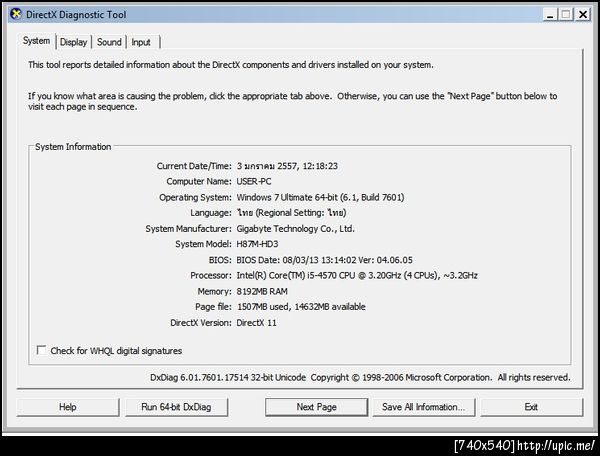This screenshot has height=456, width=600.
Task: Click the Operating System value Windows 7 Ultimate
Action: 320,197
